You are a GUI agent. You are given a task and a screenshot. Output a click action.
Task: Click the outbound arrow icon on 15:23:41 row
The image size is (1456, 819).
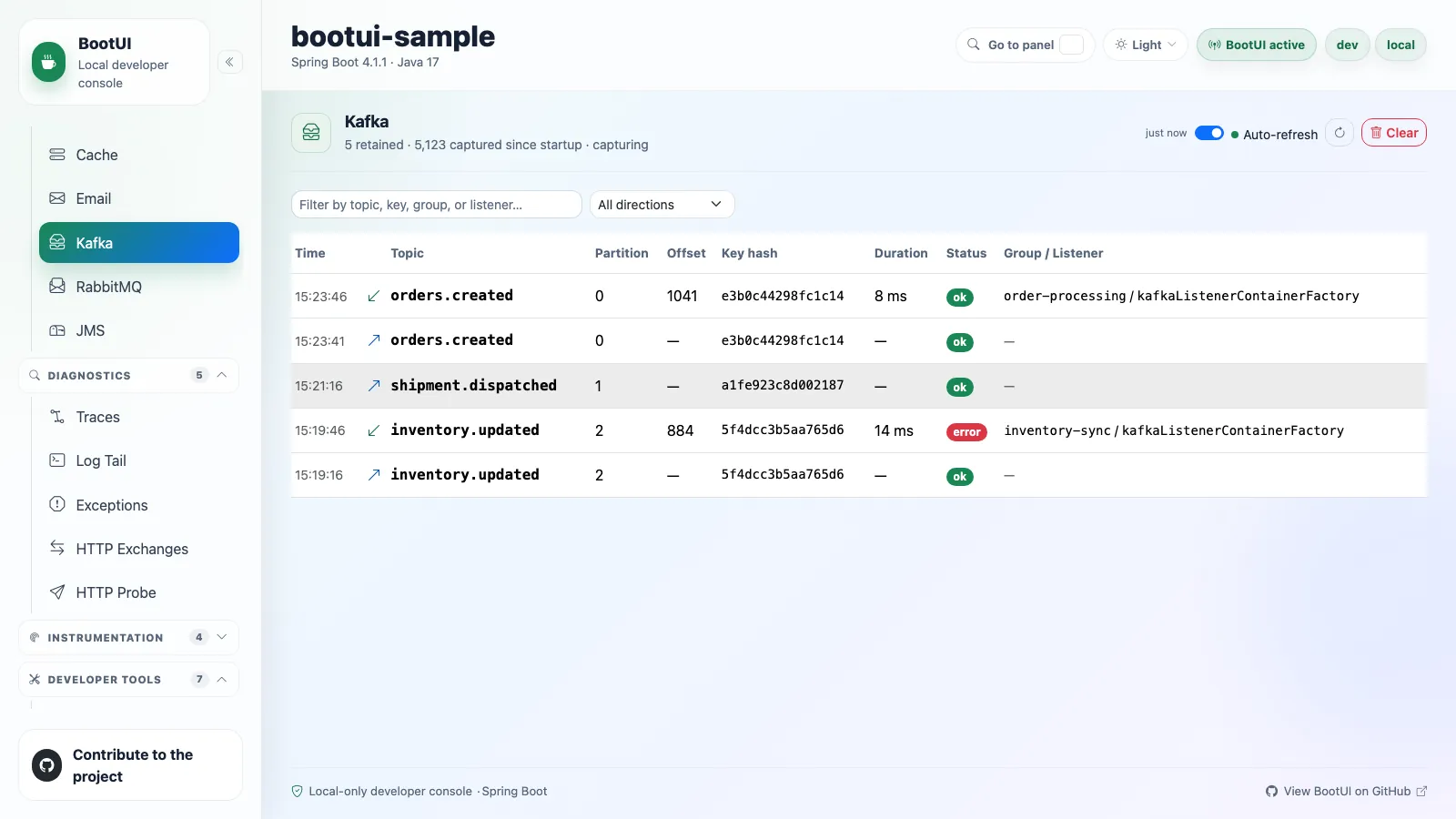click(x=373, y=340)
